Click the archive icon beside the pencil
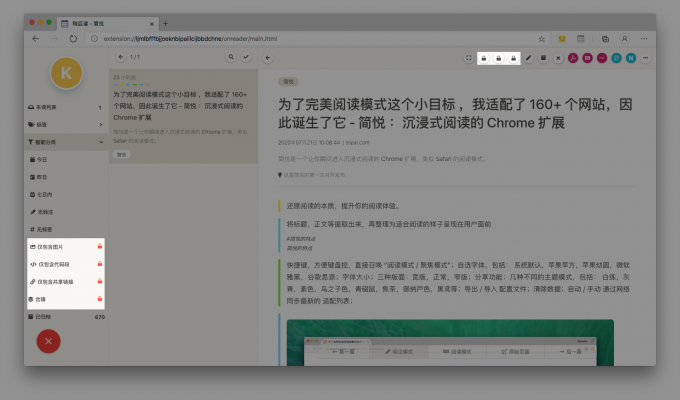 (543, 58)
